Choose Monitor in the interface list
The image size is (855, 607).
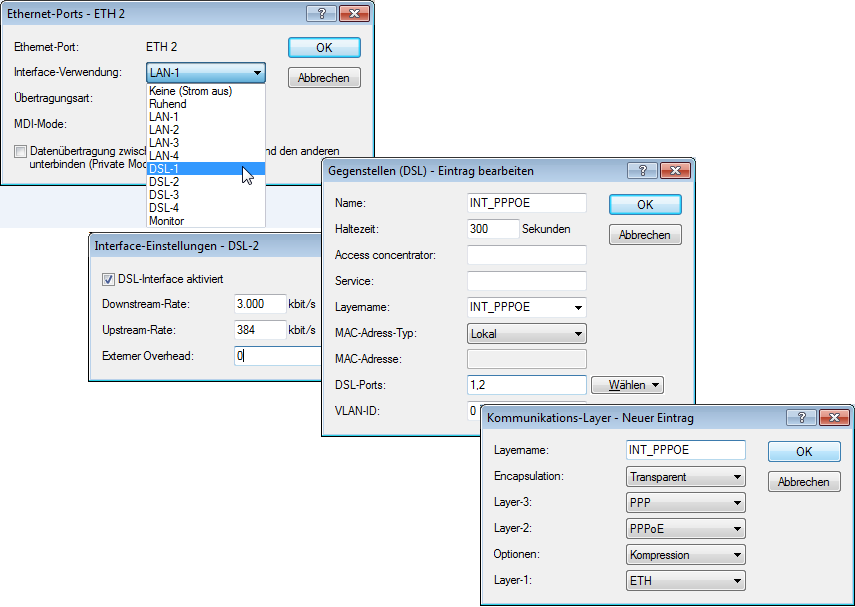point(167,221)
